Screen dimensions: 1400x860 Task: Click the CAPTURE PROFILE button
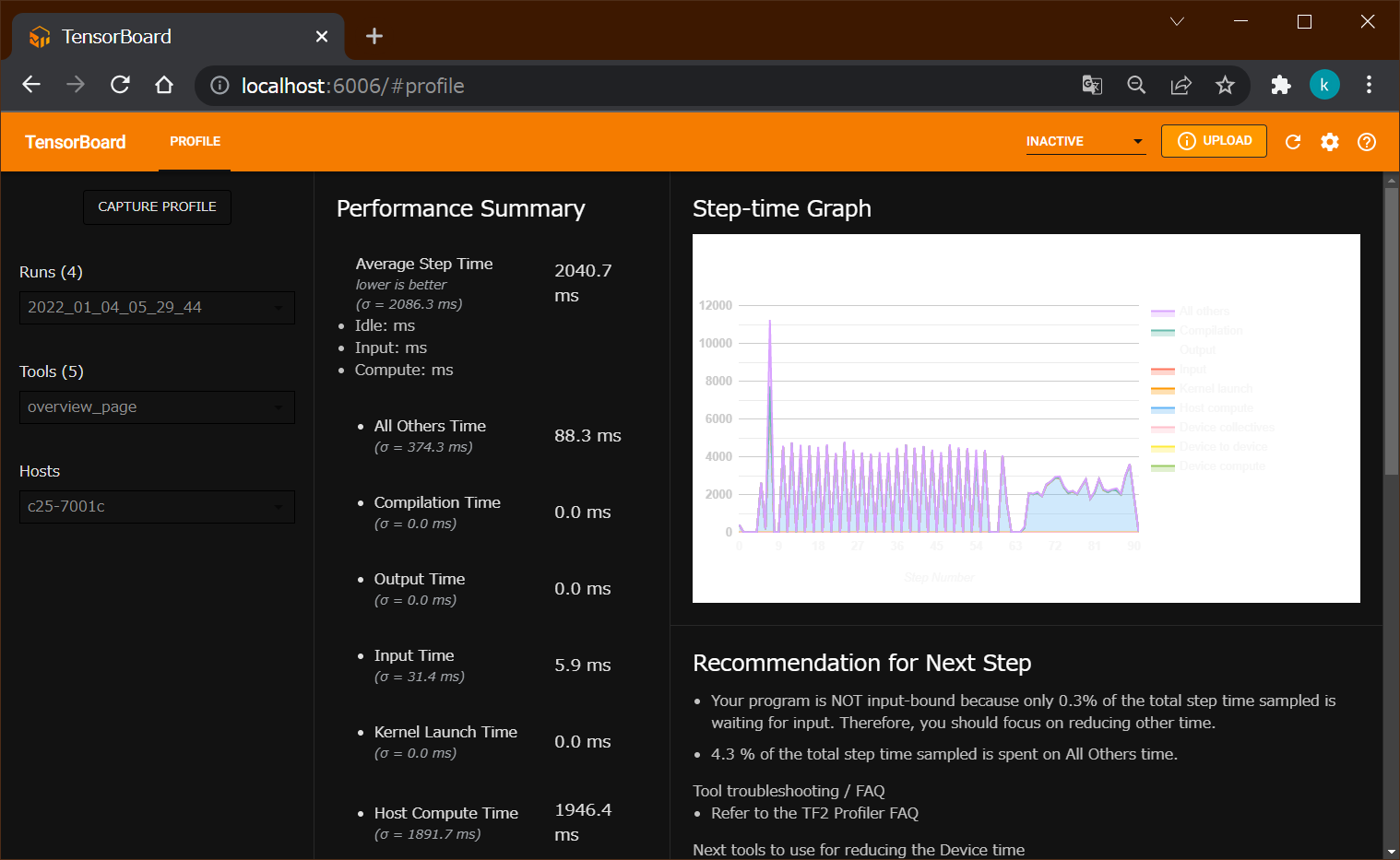[157, 206]
